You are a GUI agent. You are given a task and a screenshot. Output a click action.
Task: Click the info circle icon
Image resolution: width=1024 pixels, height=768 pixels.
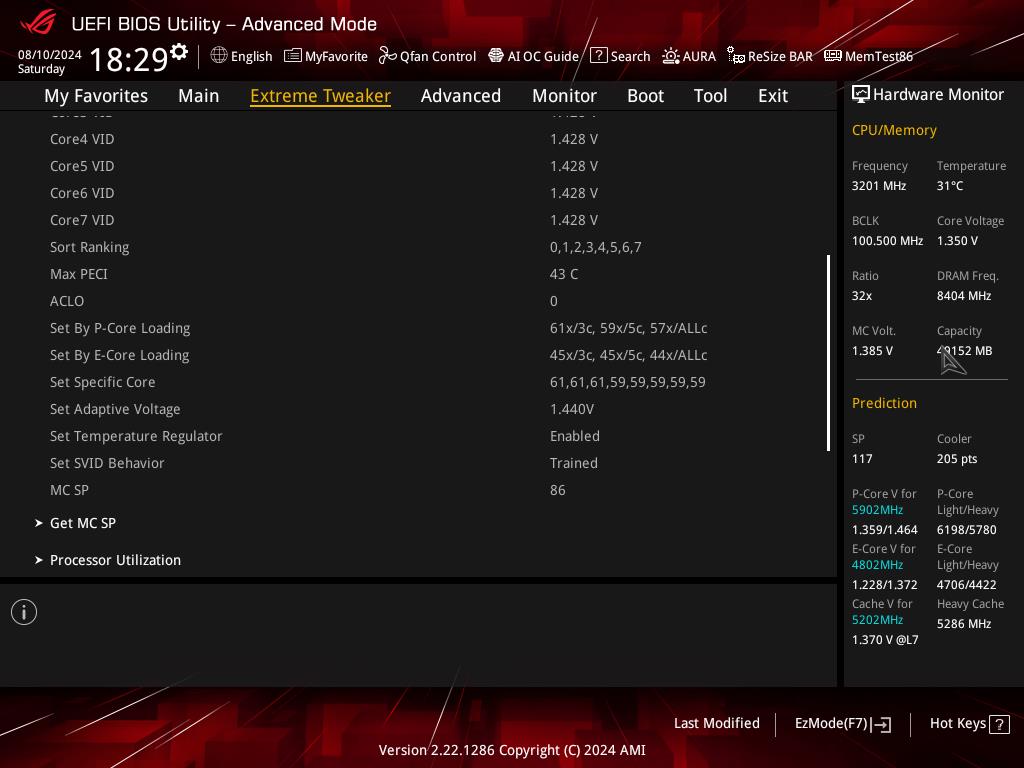24,612
